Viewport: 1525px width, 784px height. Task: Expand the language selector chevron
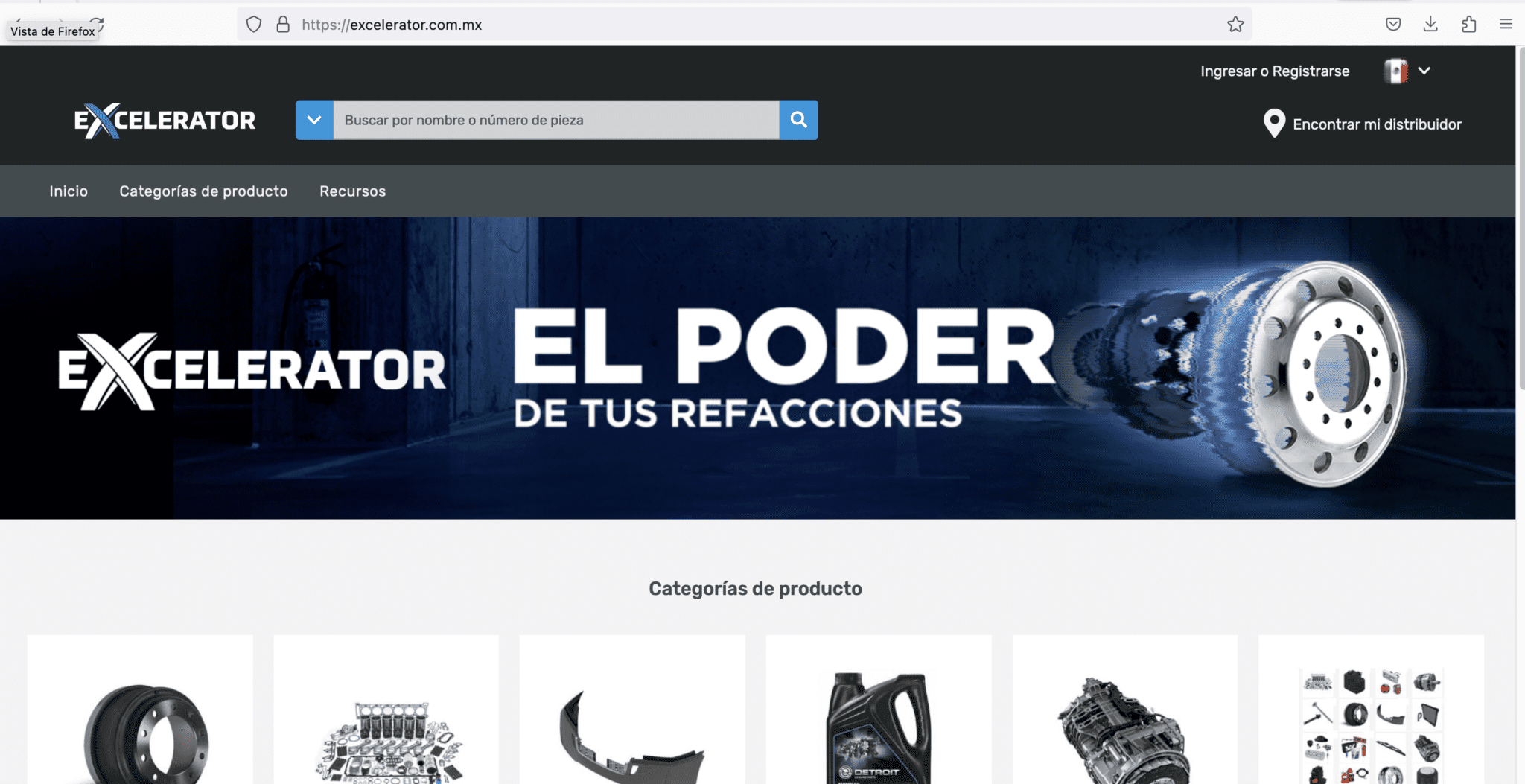(1424, 71)
